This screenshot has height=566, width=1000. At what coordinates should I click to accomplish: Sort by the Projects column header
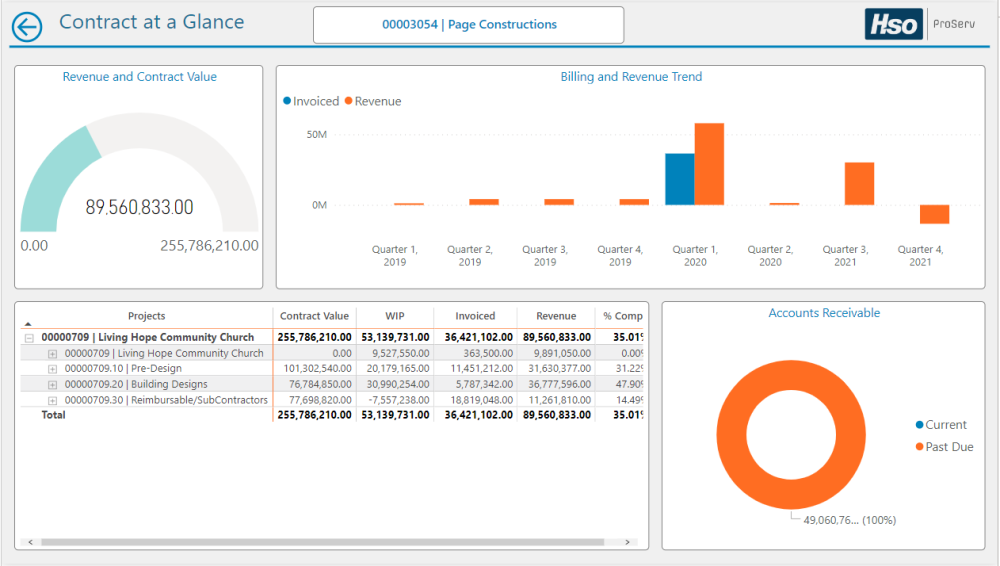[x=147, y=316]
